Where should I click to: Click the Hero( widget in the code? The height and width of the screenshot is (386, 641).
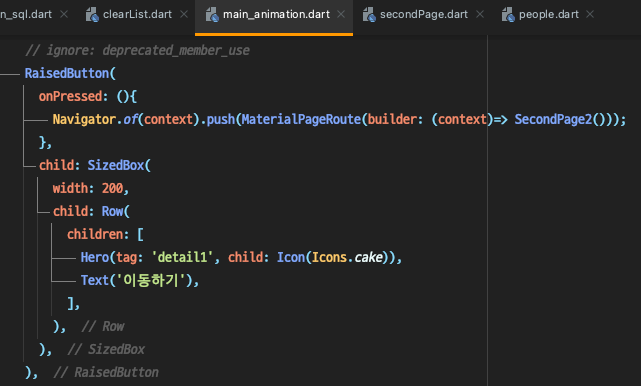(x=98, y=258)
